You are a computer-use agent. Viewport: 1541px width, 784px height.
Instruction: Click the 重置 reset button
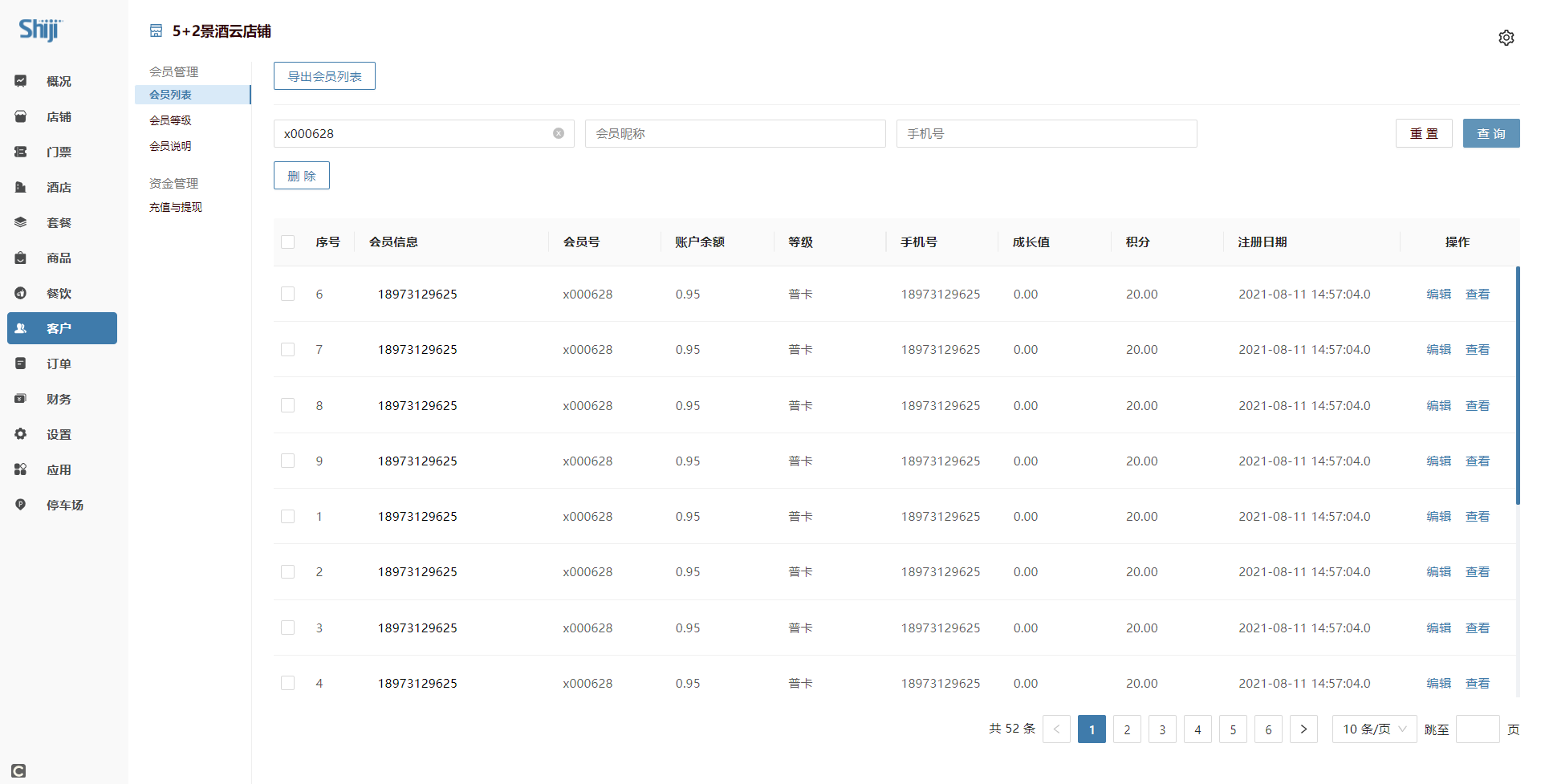[x=1424, y=133]
